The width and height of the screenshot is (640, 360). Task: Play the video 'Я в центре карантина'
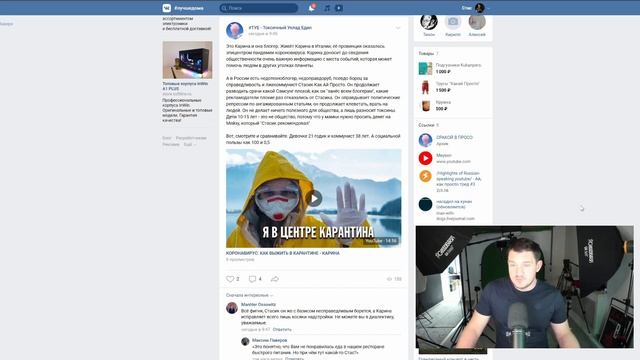(313, 198)
